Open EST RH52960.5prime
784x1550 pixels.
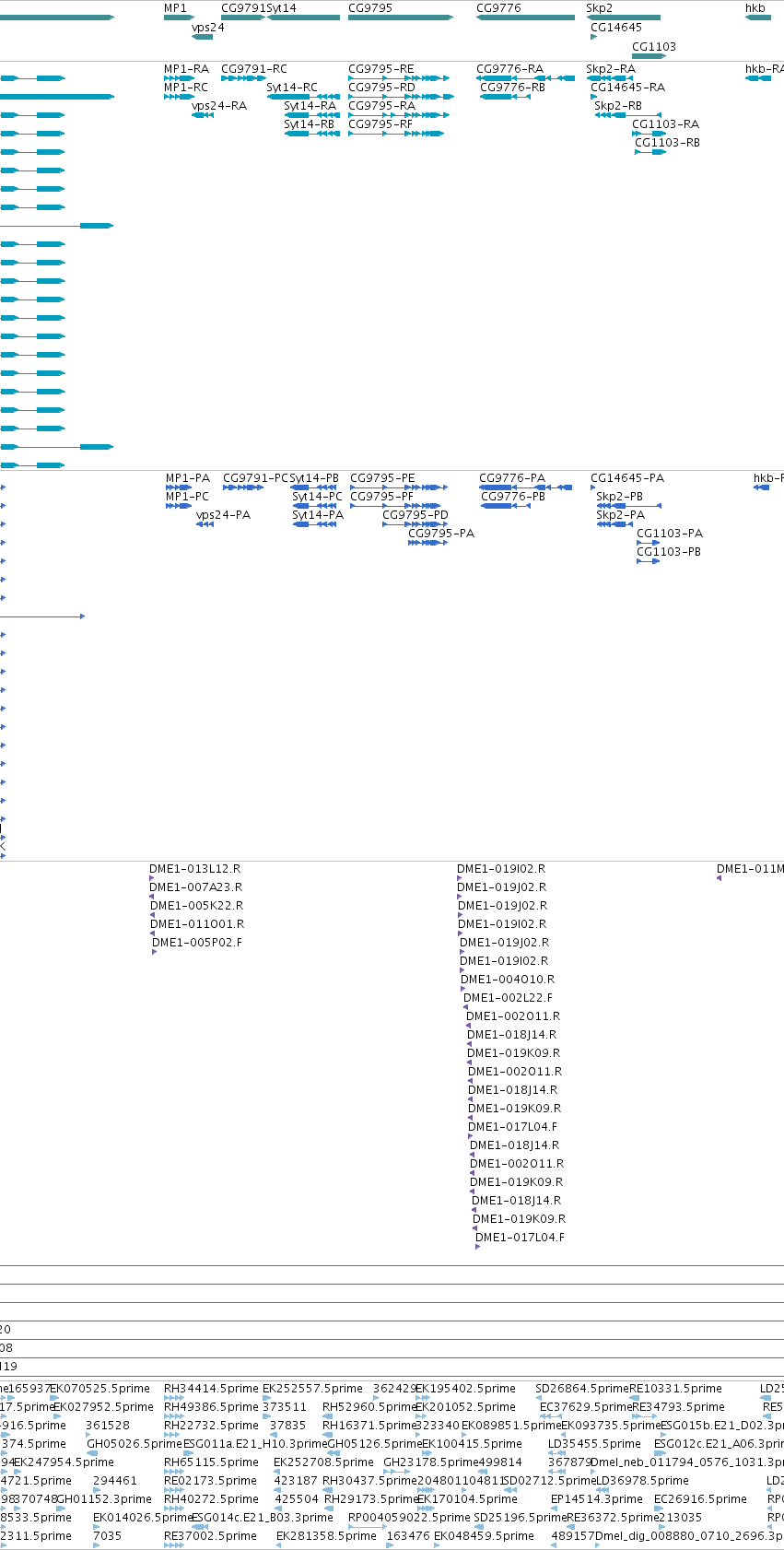tap(369, 1407)
